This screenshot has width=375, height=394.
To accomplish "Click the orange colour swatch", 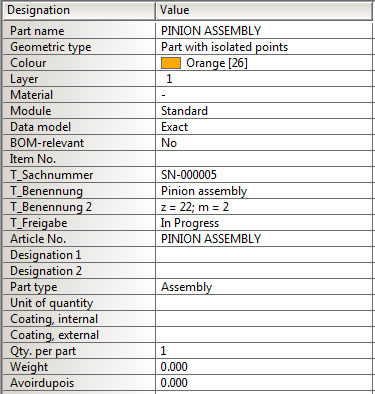I will click(171, 63).
